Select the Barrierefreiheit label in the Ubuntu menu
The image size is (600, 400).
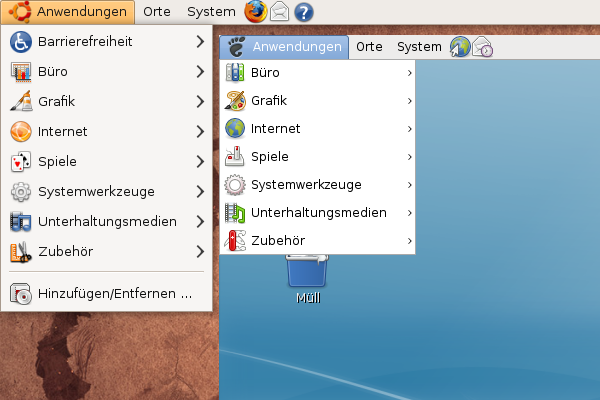[x=85, y=41]
